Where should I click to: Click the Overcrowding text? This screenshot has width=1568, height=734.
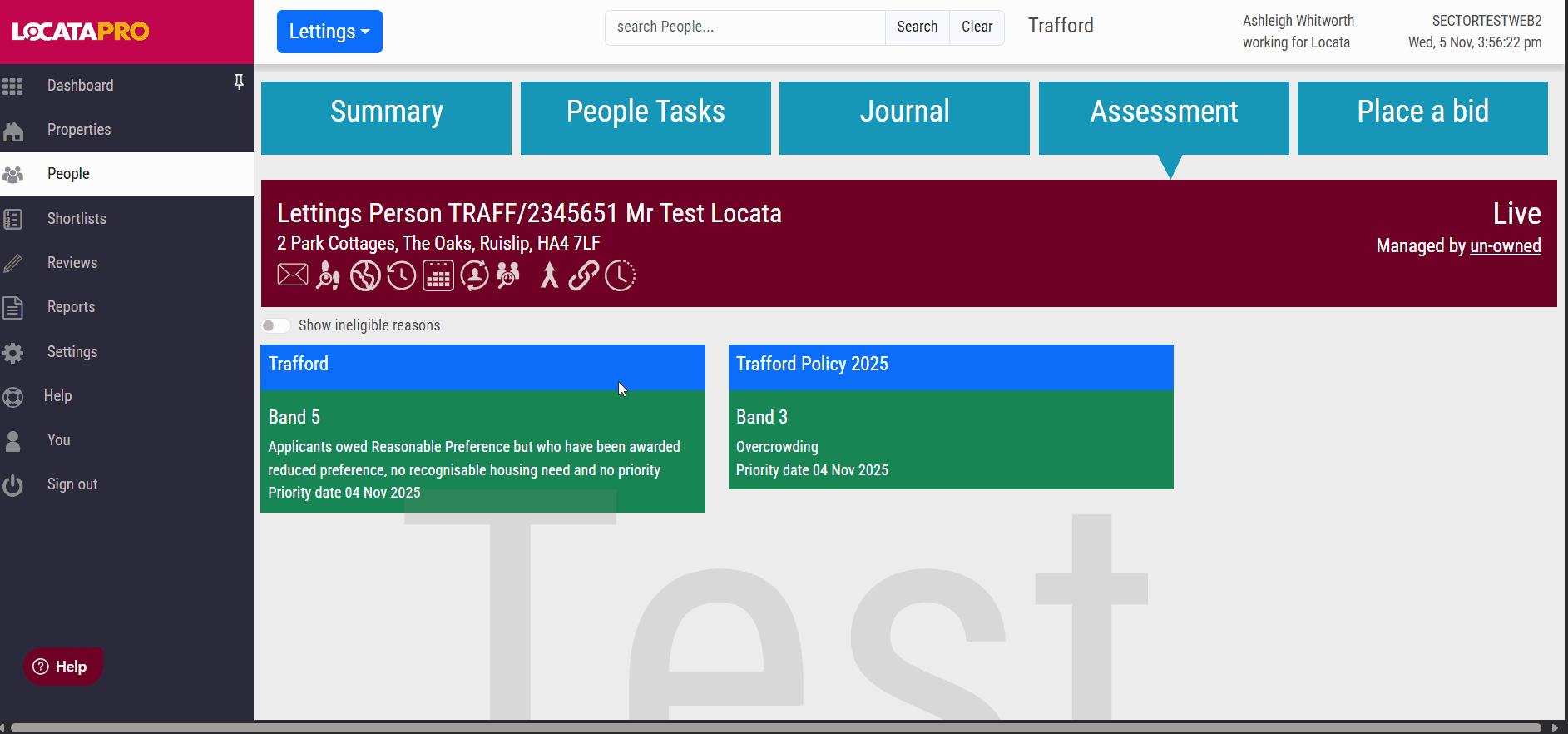[x=777, y=448]
